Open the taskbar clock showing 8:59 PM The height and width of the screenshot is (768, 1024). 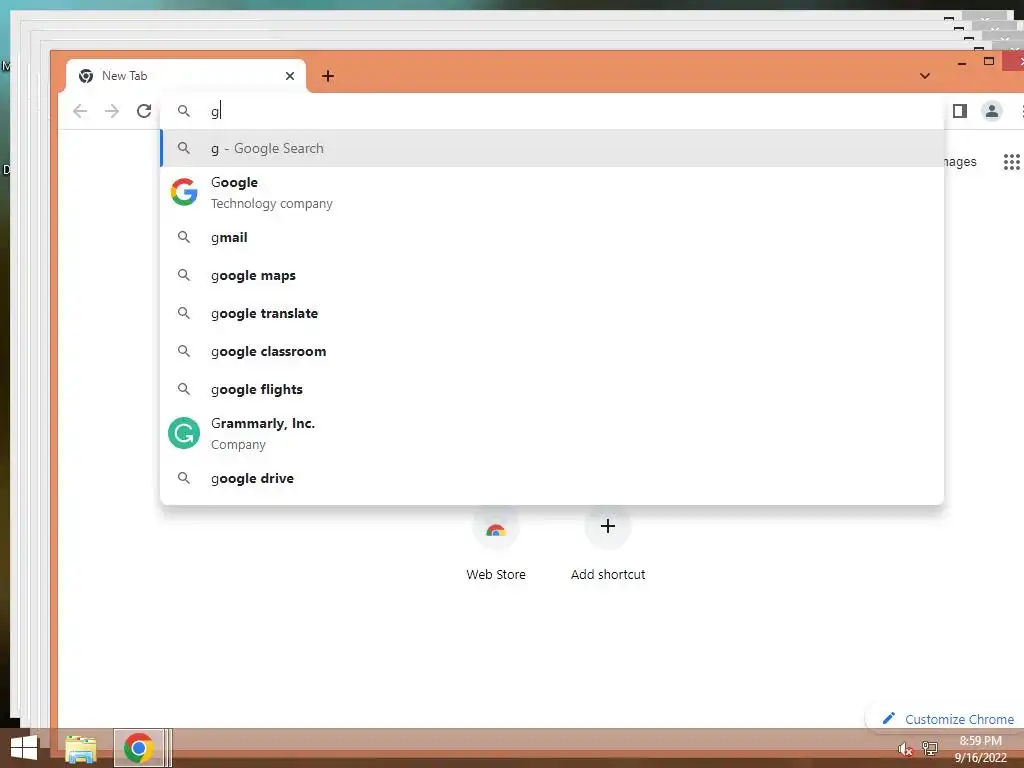981,749
